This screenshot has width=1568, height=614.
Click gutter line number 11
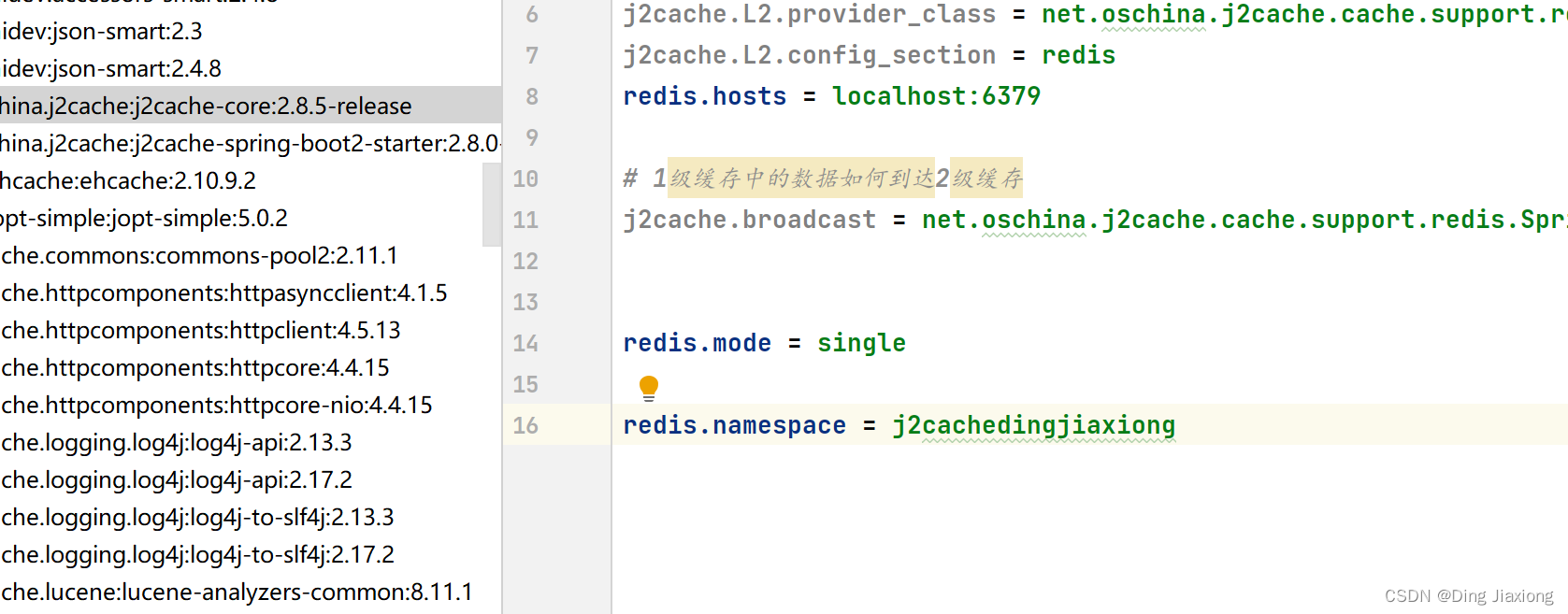click(x=525, y=220)
